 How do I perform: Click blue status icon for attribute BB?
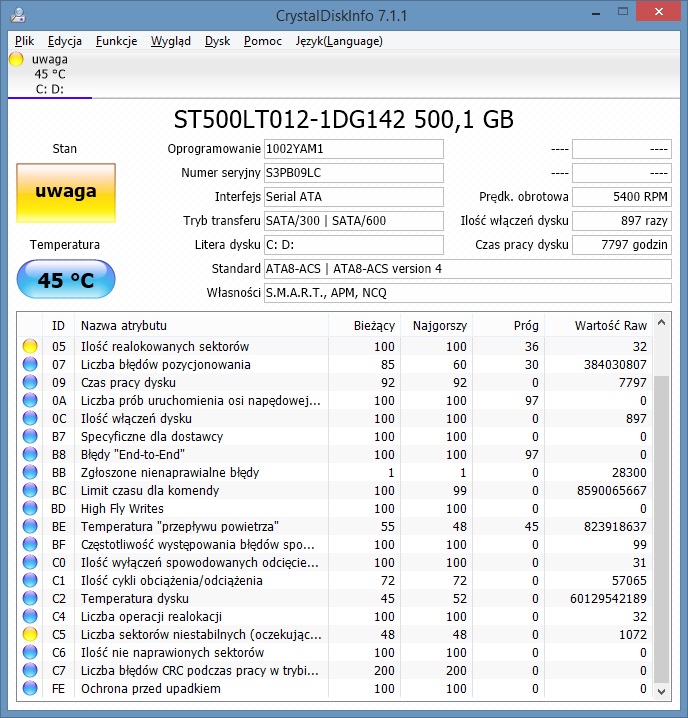[30, 472]
